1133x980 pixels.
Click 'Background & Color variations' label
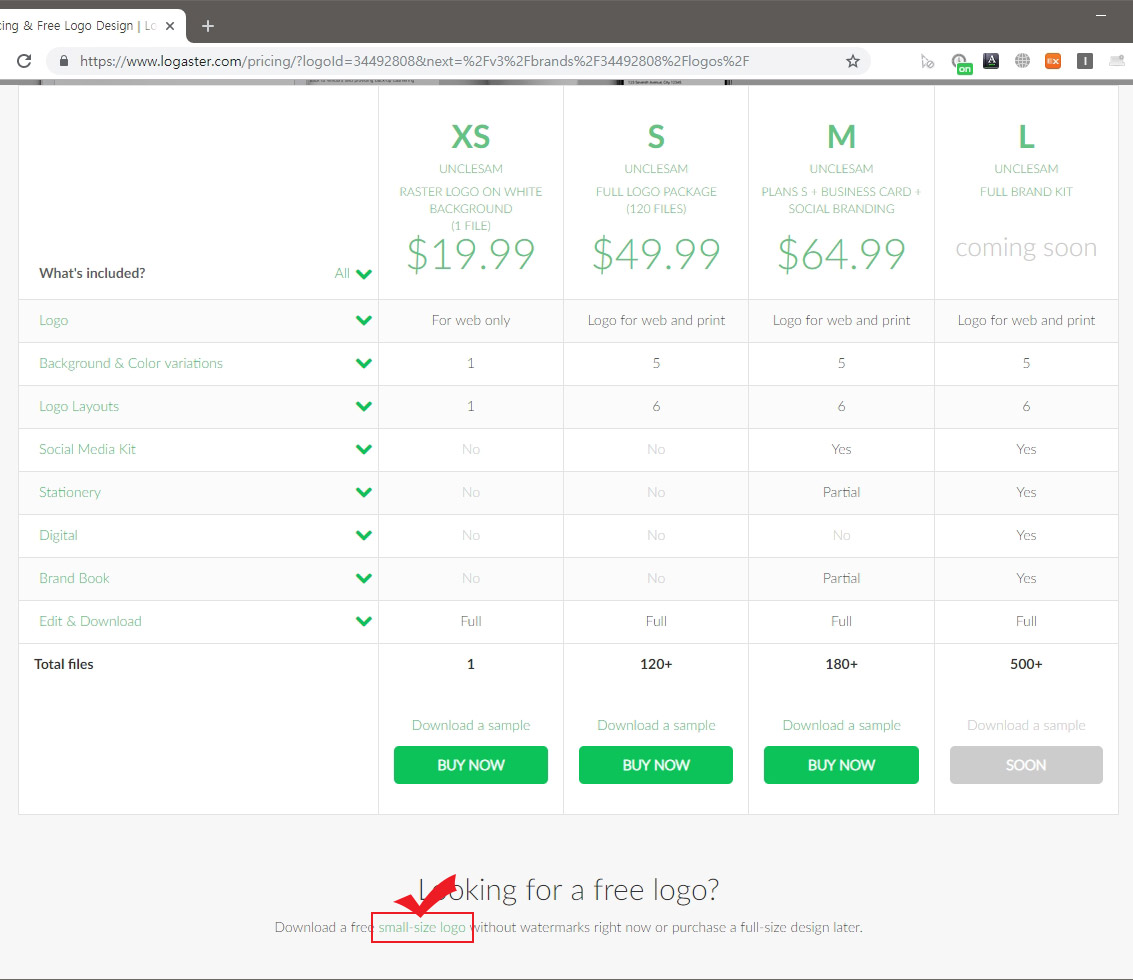tap(131, 363)
